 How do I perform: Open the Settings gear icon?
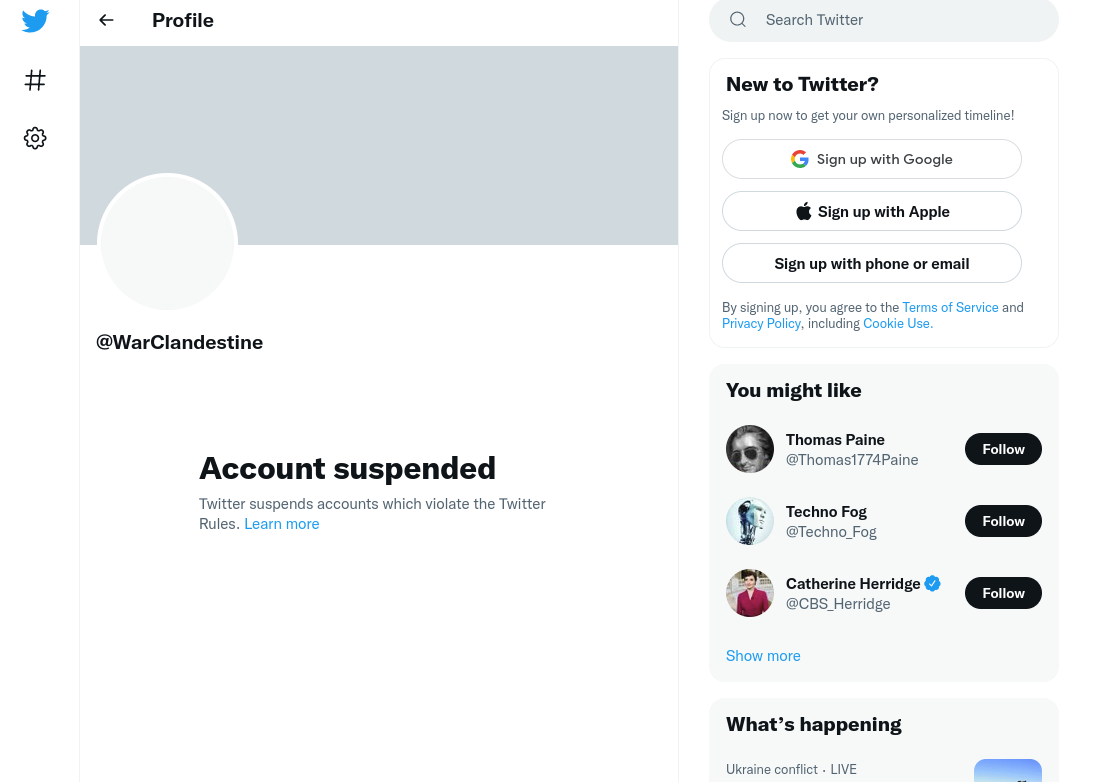35,138
